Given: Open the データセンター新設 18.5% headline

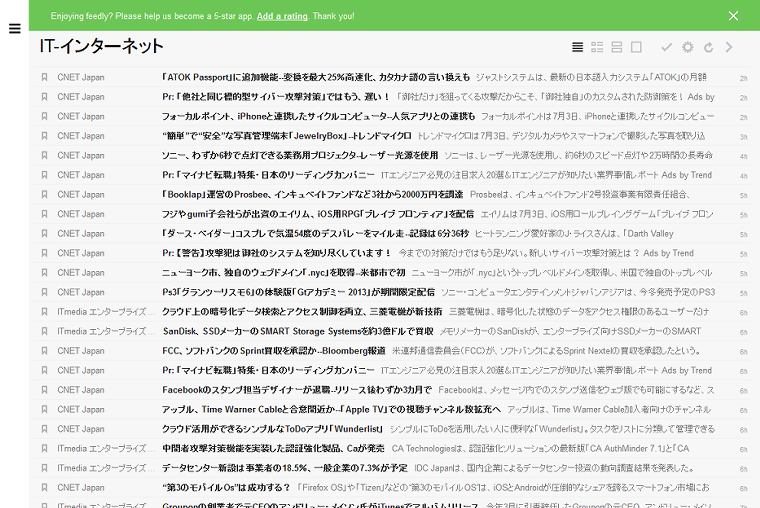Looking at the screenshot, I should 285,468.
